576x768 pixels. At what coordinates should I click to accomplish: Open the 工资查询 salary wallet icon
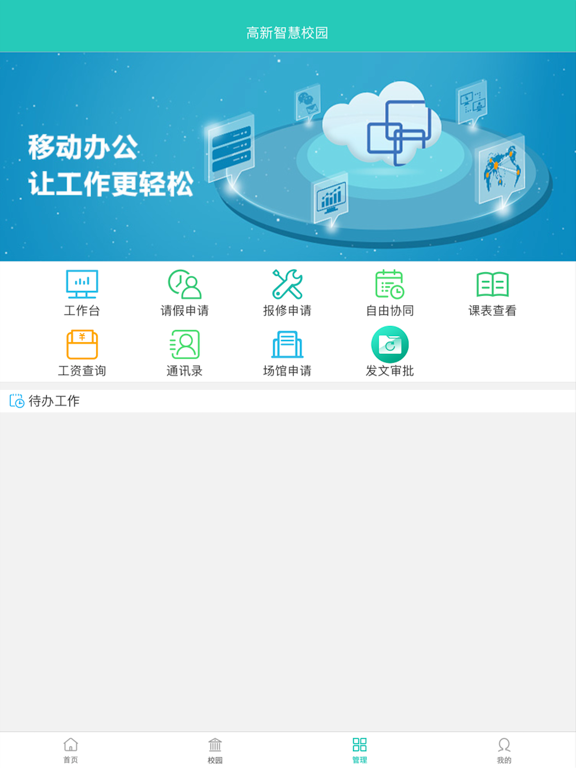[82, 345]
